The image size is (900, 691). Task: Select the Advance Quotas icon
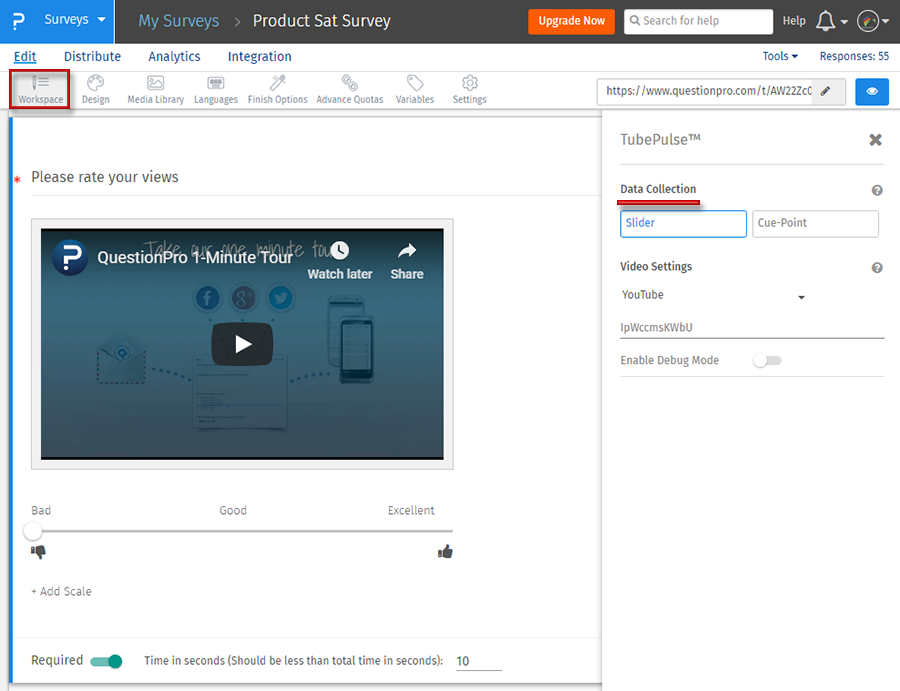click(349, 90)
